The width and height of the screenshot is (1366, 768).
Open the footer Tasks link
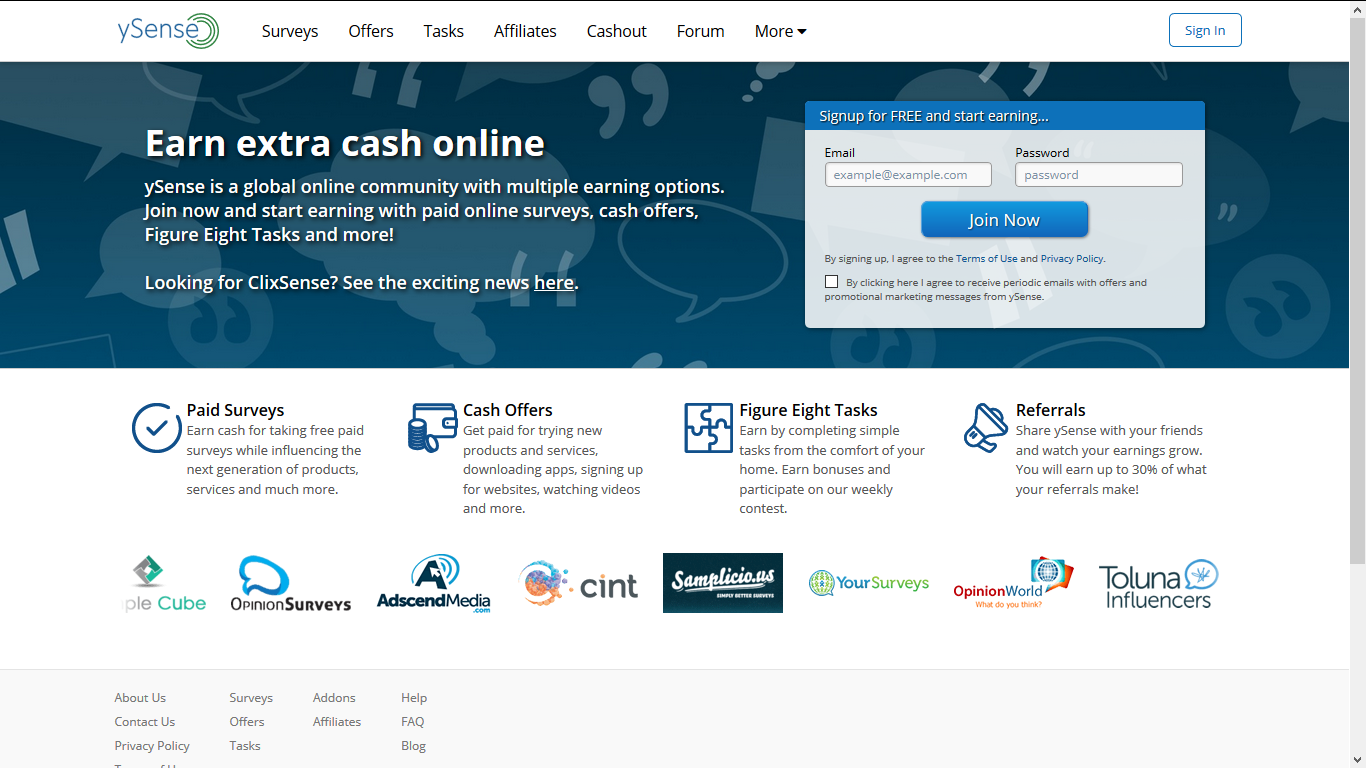point(245,746)
